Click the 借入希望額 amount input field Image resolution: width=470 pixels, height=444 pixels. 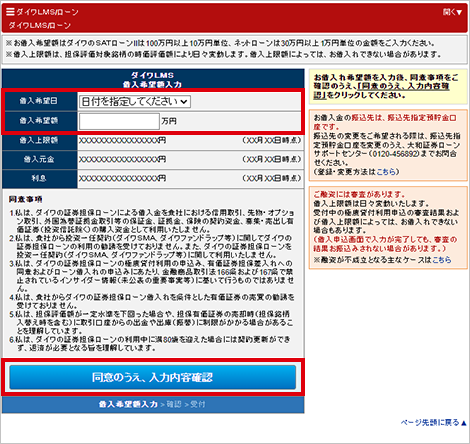pos(119,121)
